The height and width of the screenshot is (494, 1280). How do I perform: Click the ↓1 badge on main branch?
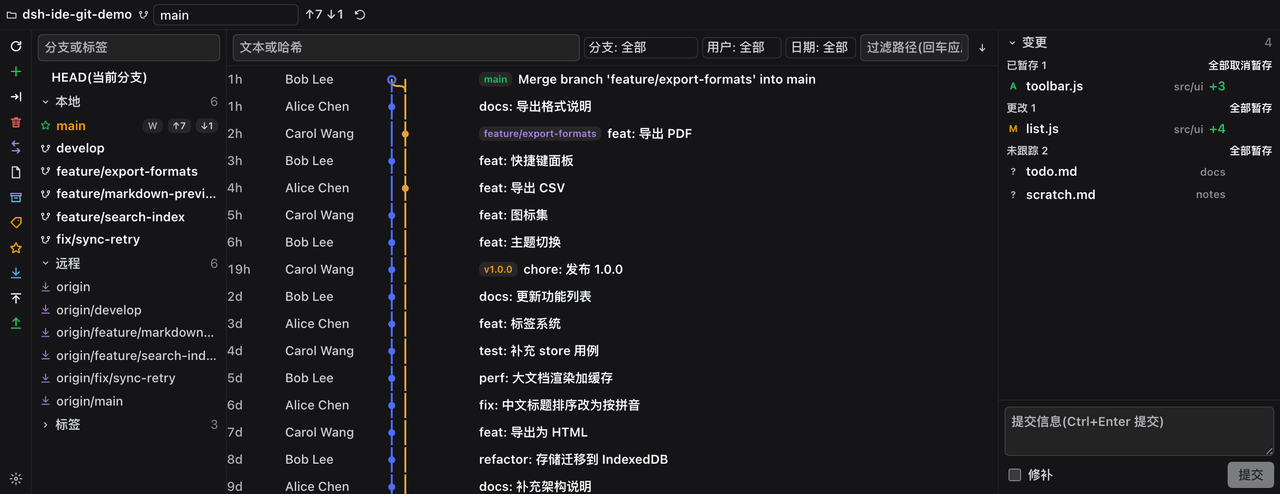pos(206,126)
